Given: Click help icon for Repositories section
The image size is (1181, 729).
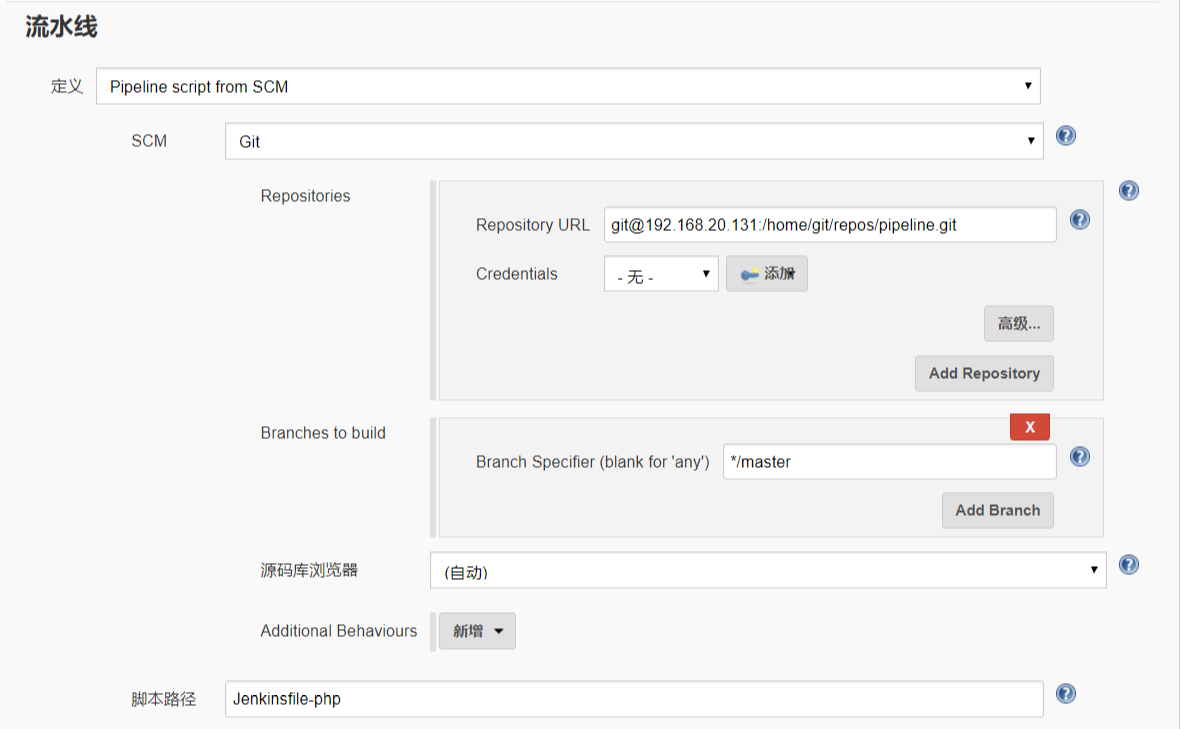Looking at the screenshot, I should pos(1129,191).
